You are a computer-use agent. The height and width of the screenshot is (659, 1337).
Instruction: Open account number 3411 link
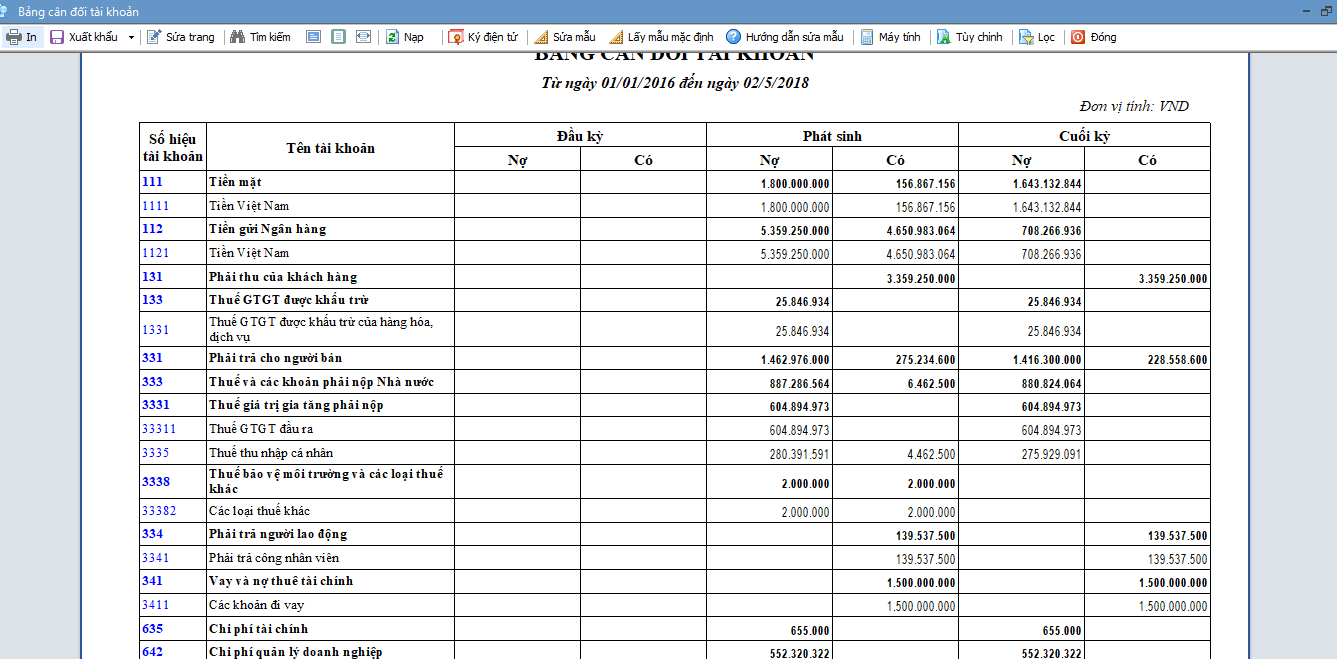155,605
